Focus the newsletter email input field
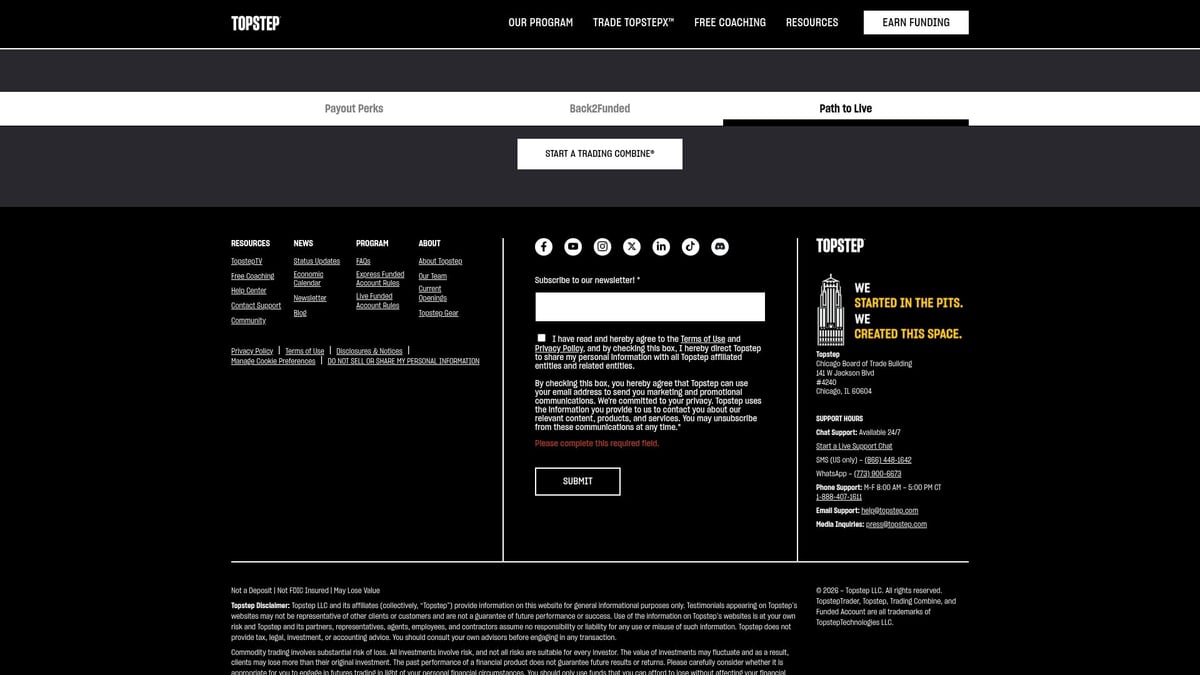The width and height of the screenshot is (1200, 675). point(649,307)
